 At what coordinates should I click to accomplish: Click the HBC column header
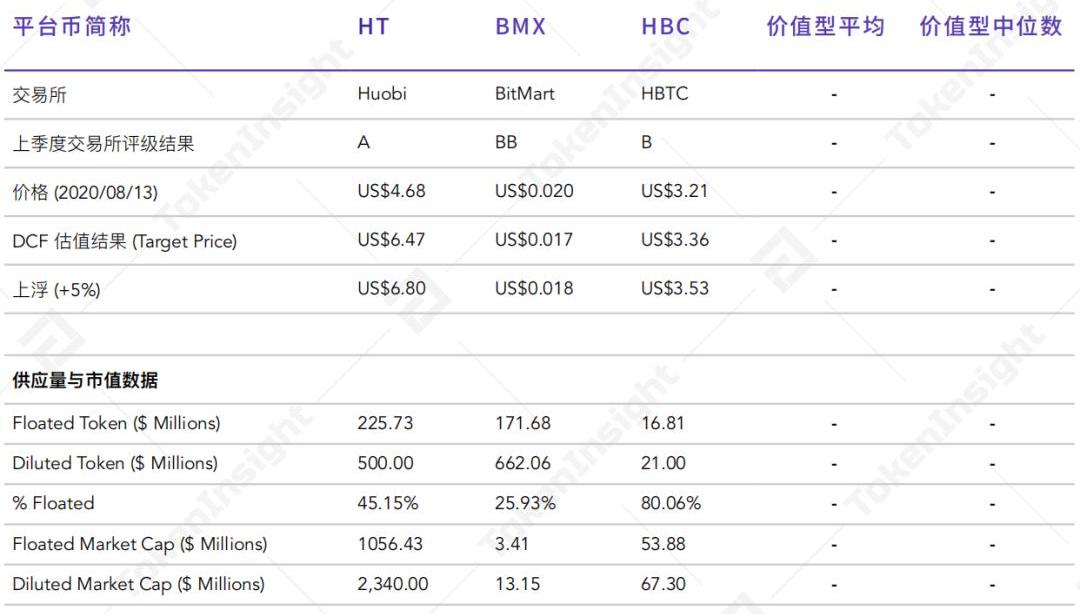[x=666, y=27]
